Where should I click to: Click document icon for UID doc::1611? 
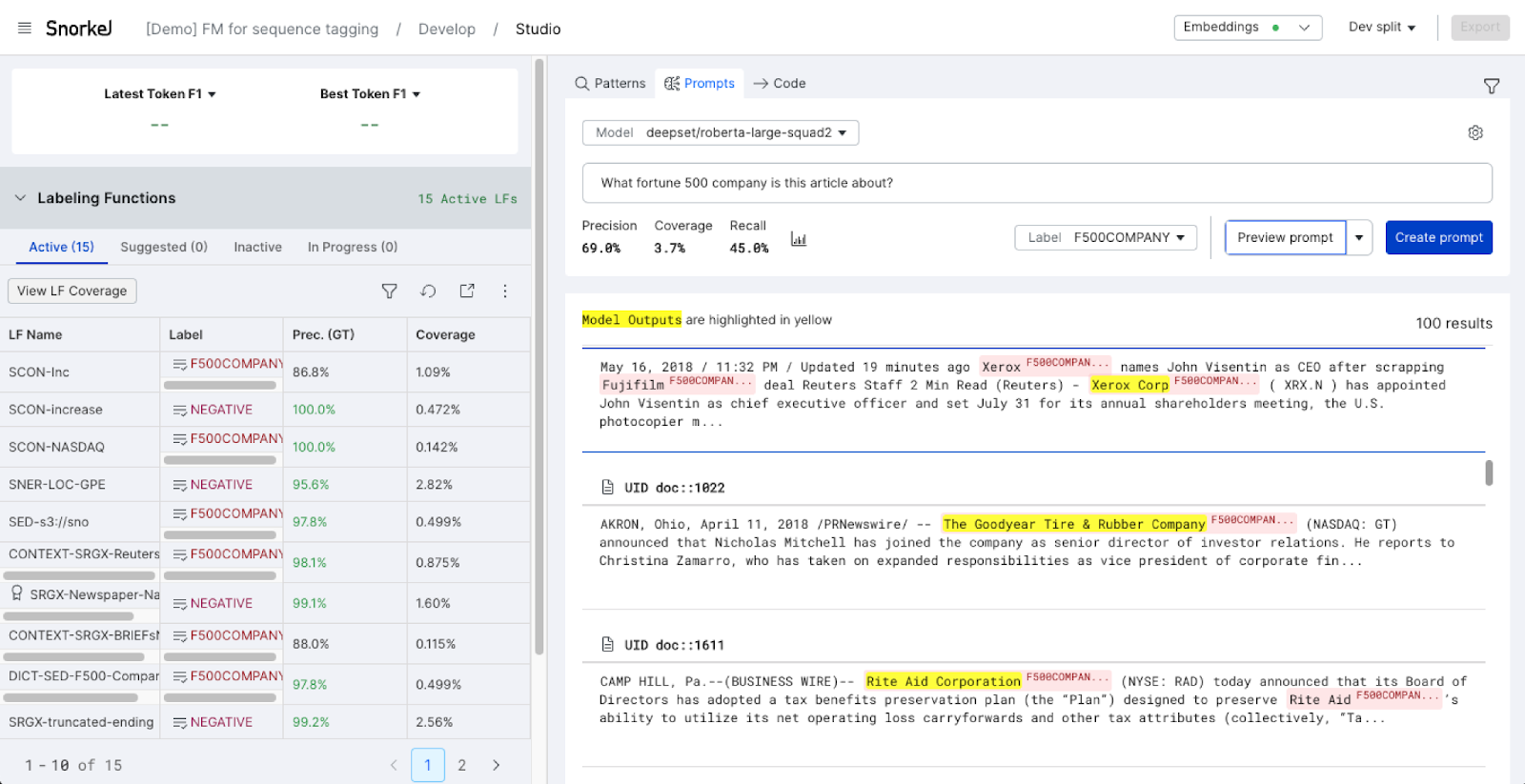[607, 645]
